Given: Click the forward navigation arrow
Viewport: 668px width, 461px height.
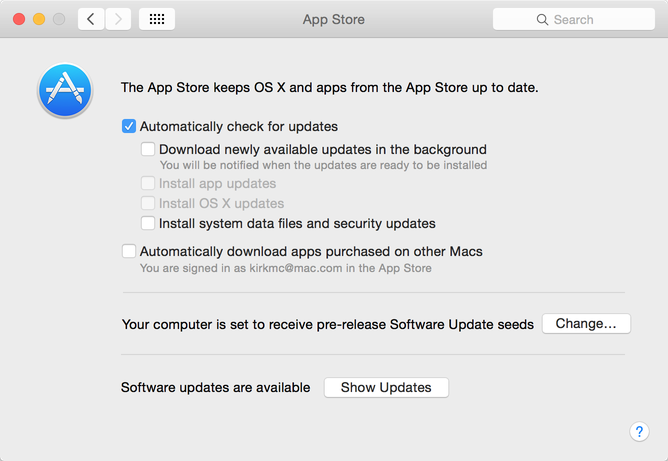Looking at the screenshot, I should point(118,19).
